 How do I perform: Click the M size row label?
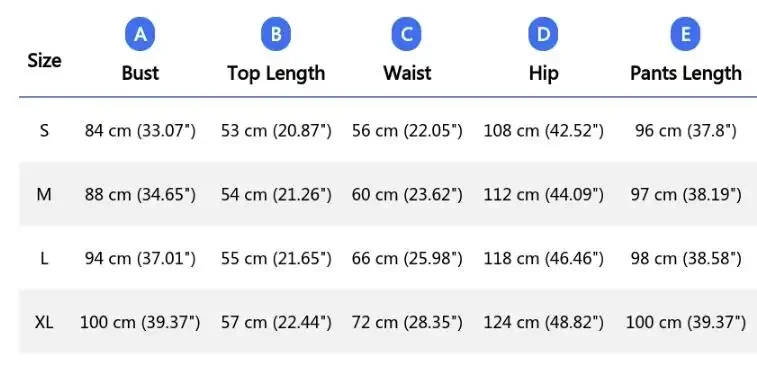point(44,194)
